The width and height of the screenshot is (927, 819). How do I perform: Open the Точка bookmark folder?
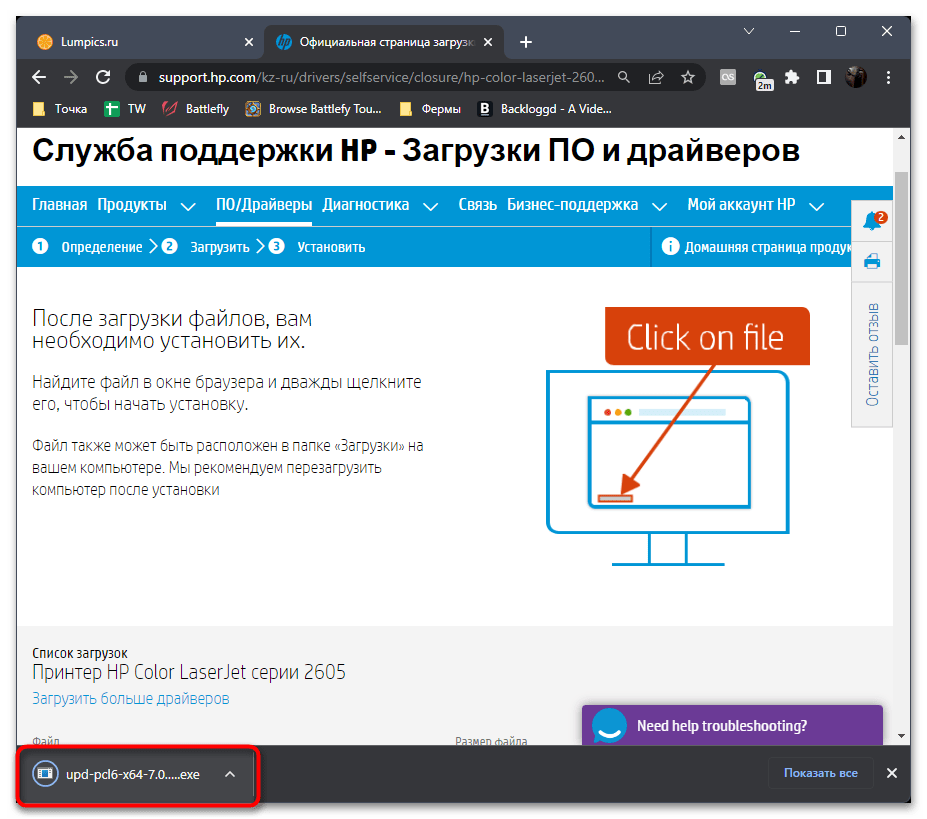click(x=60, y=109)
